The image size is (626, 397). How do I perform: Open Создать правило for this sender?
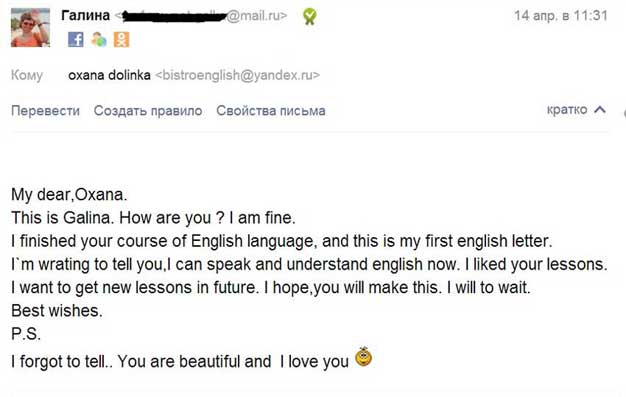click(148, 111)
